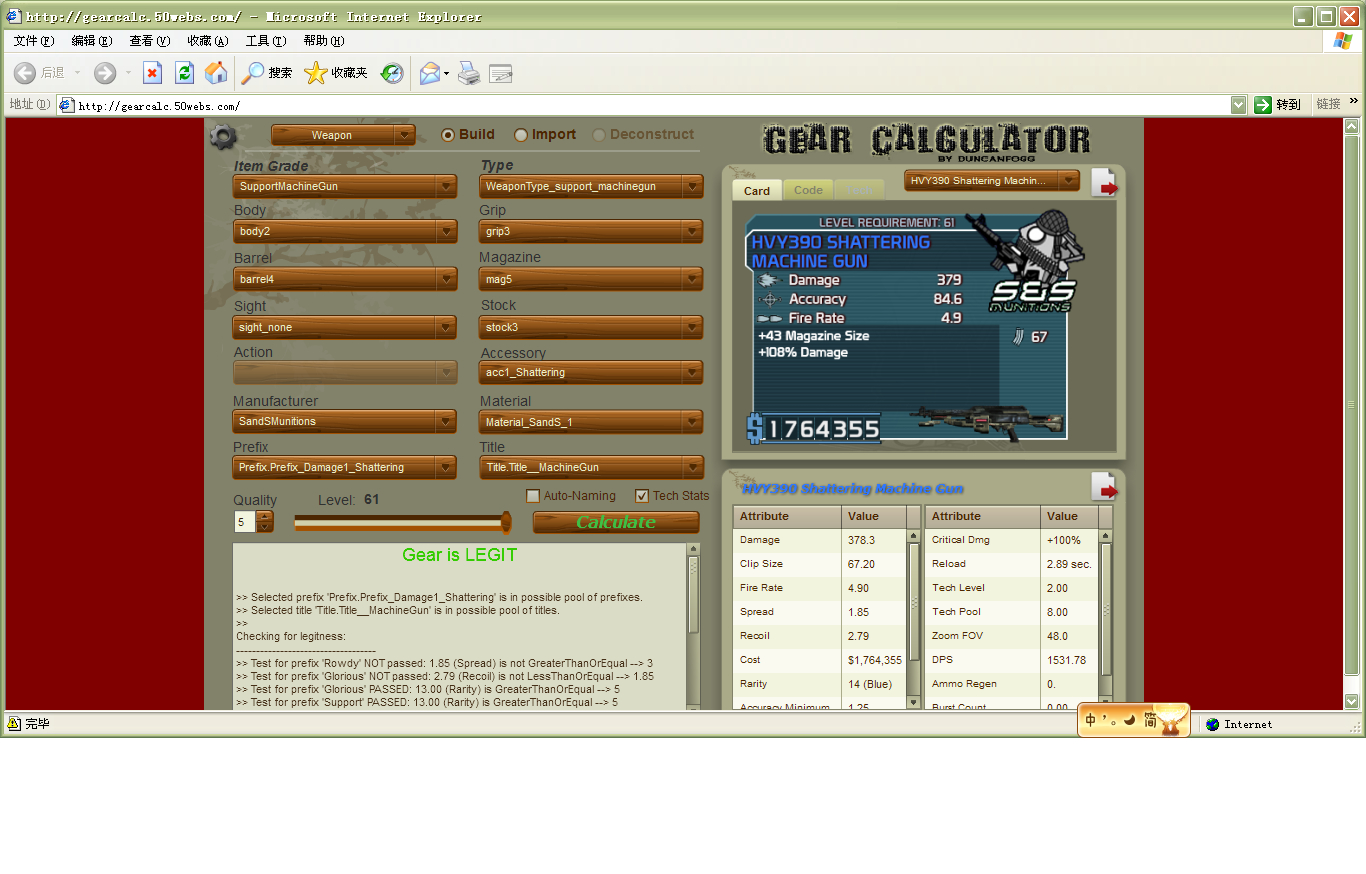1366x874 pixels.
Task: Click the URL address input field
Action: tap(644, 105)
